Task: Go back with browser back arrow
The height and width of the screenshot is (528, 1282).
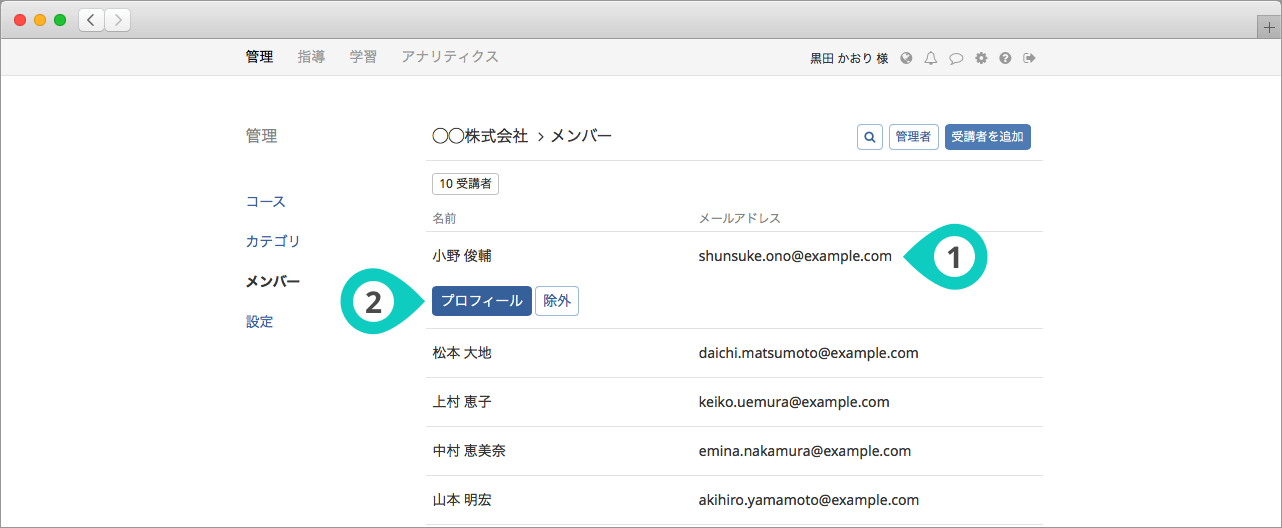Action: 92,20
